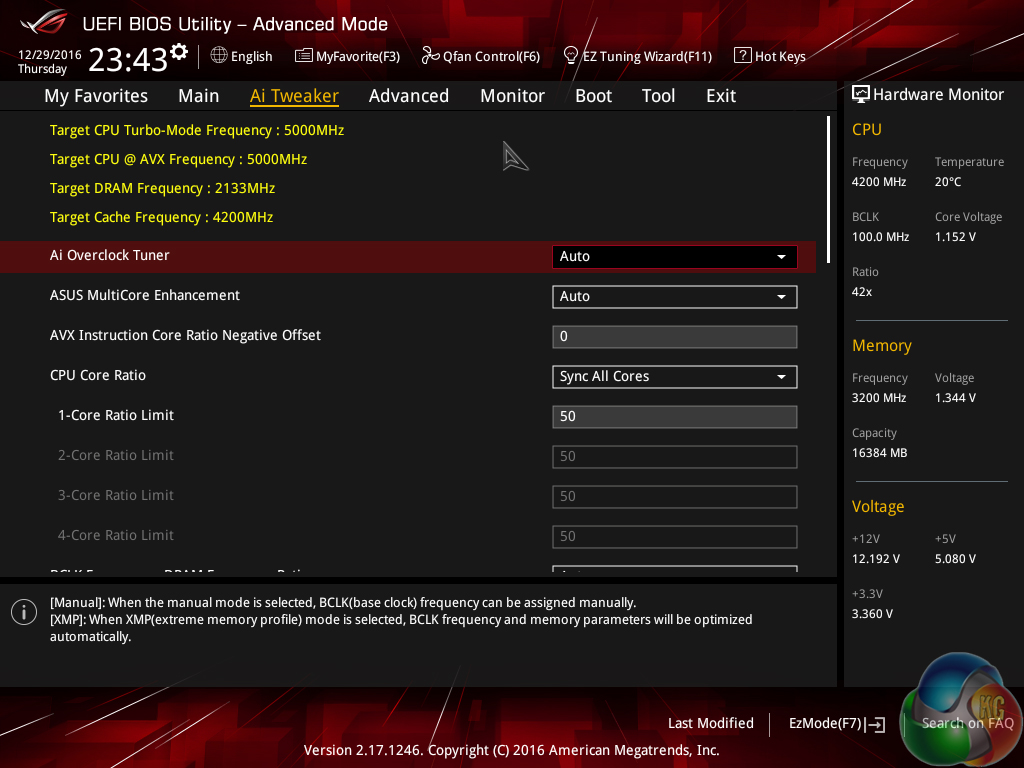
Task: Click the globe language icon
Action: click(x=219, y=56)
